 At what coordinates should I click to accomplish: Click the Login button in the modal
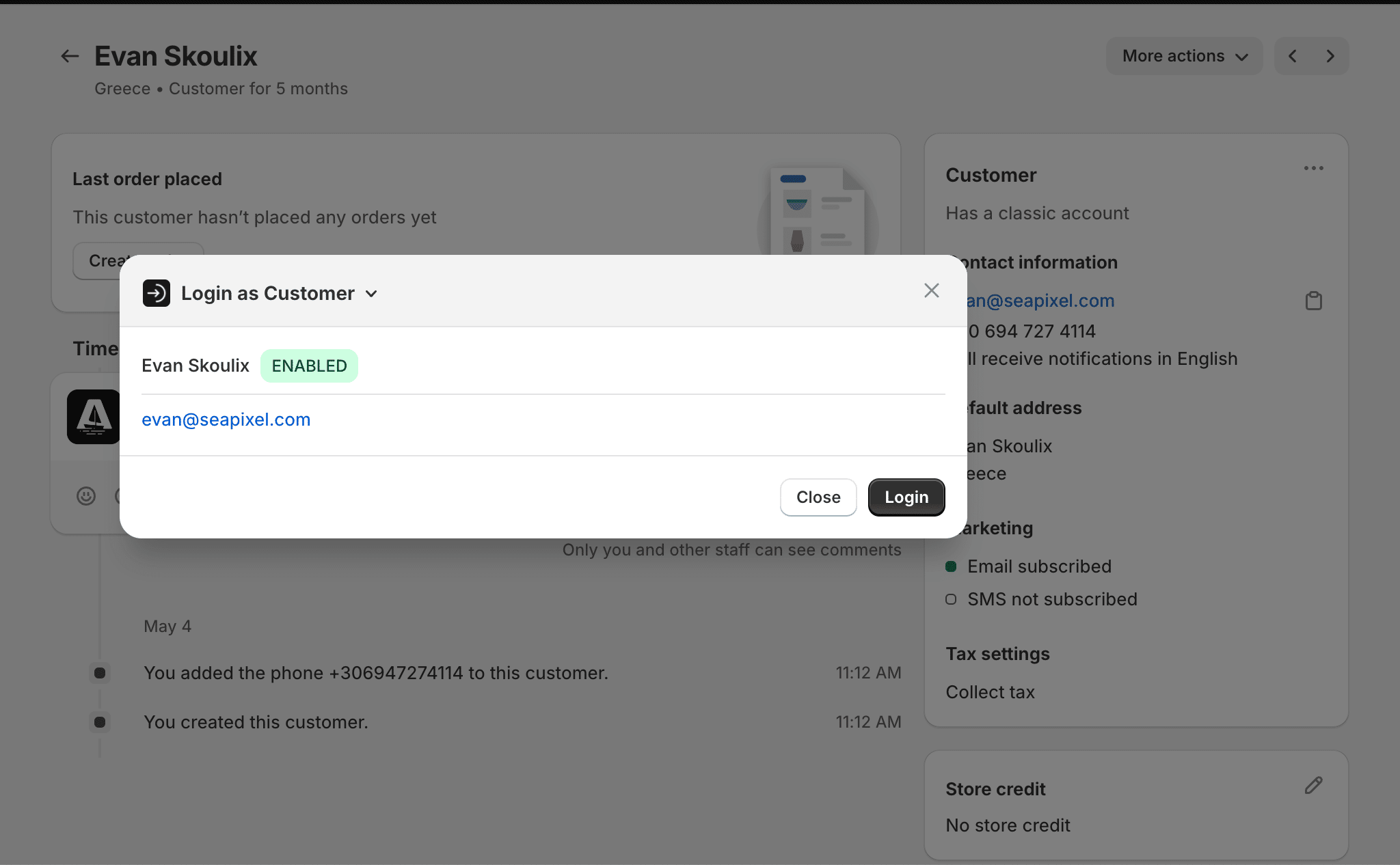[x=906, y=497]
